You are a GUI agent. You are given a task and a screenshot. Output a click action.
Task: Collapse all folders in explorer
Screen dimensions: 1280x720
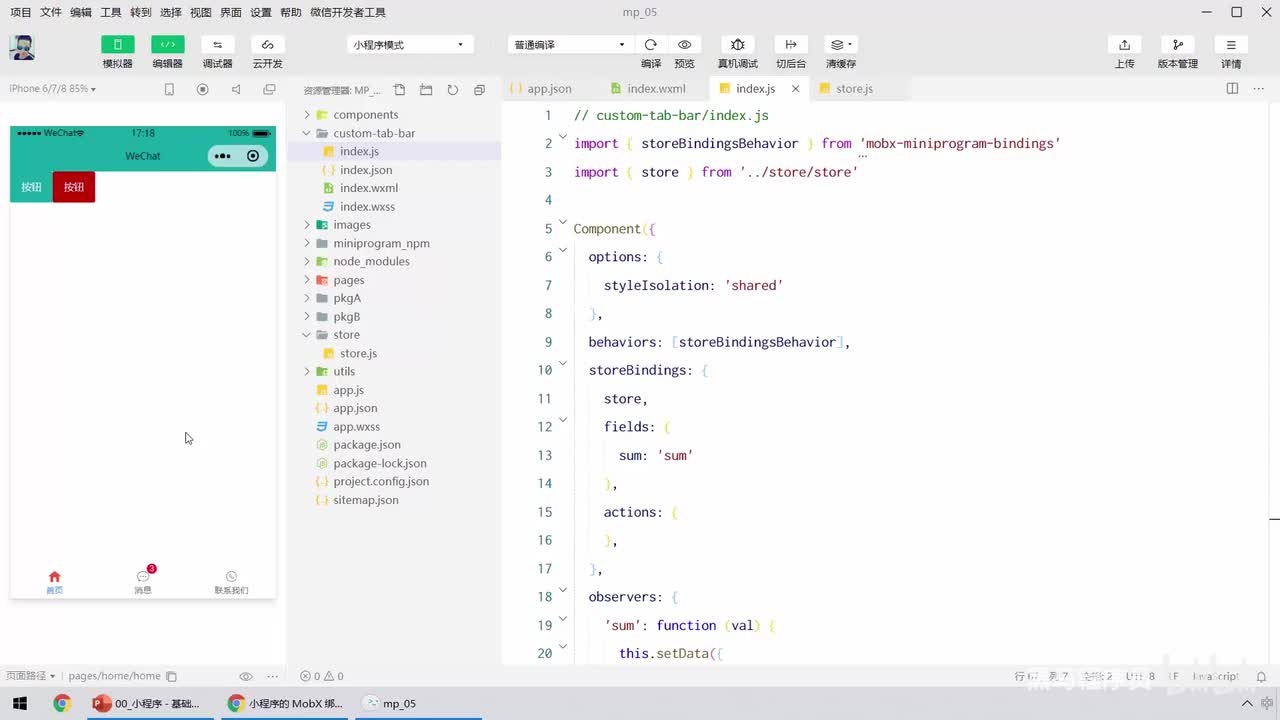(x=479, y=90)
